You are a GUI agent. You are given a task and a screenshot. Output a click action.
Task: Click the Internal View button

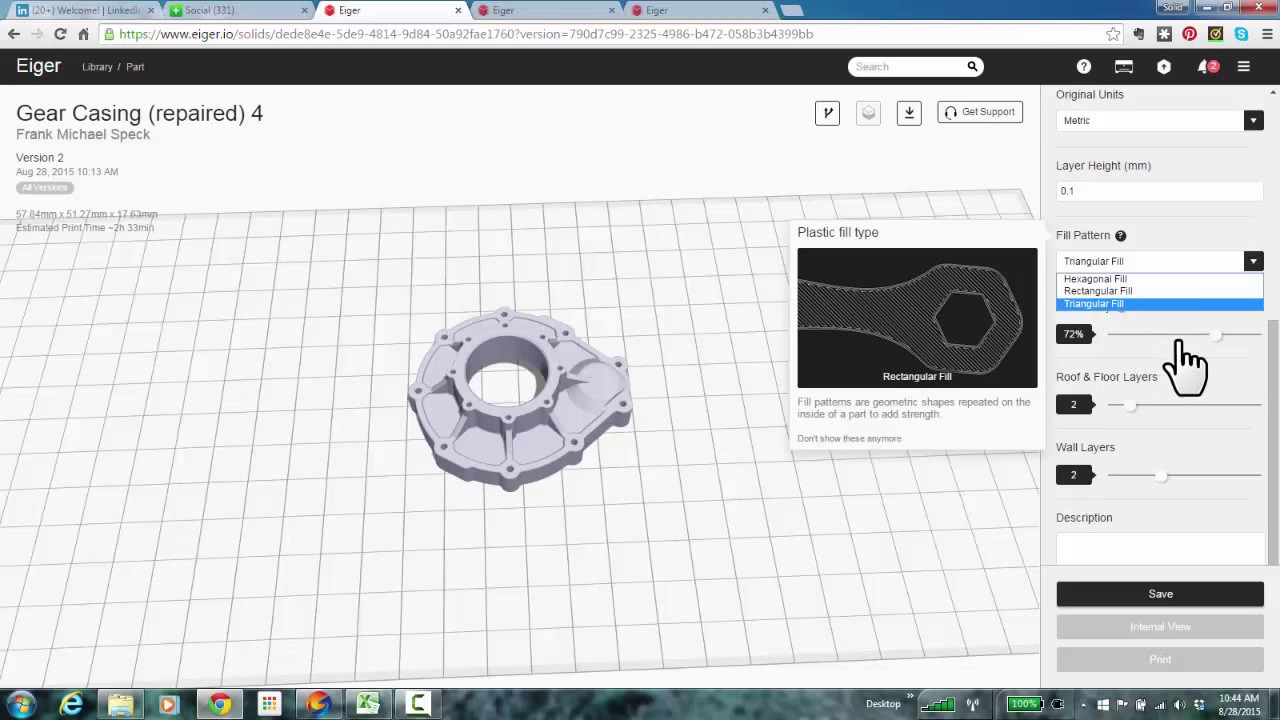click(x=1160, y=627)
